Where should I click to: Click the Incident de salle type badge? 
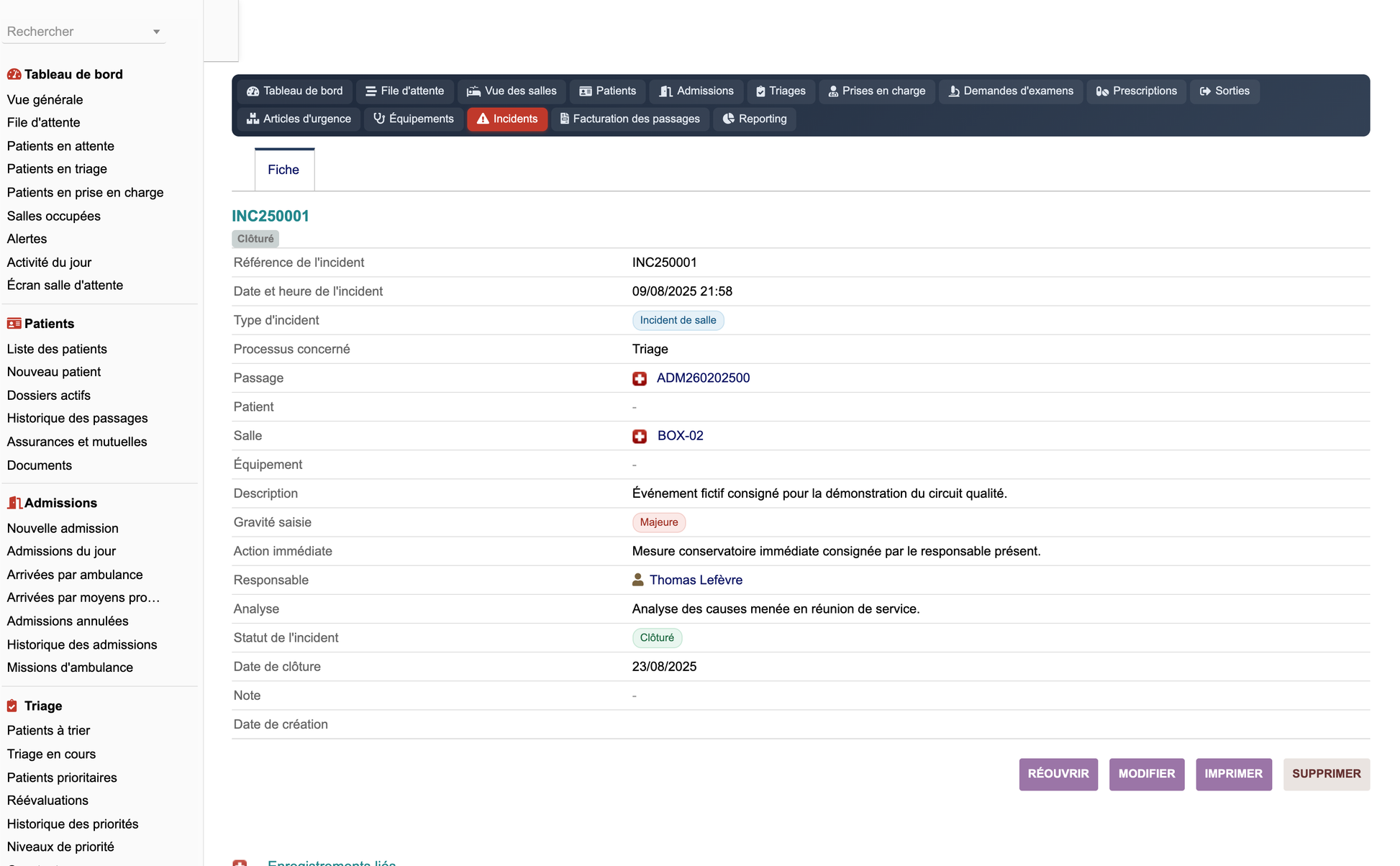(678, 321)
